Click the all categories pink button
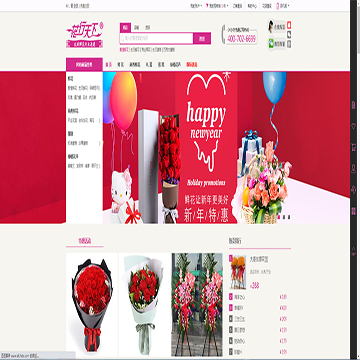Image resolution: width=360 pixels, height=360 pixels. click(84, 65)
